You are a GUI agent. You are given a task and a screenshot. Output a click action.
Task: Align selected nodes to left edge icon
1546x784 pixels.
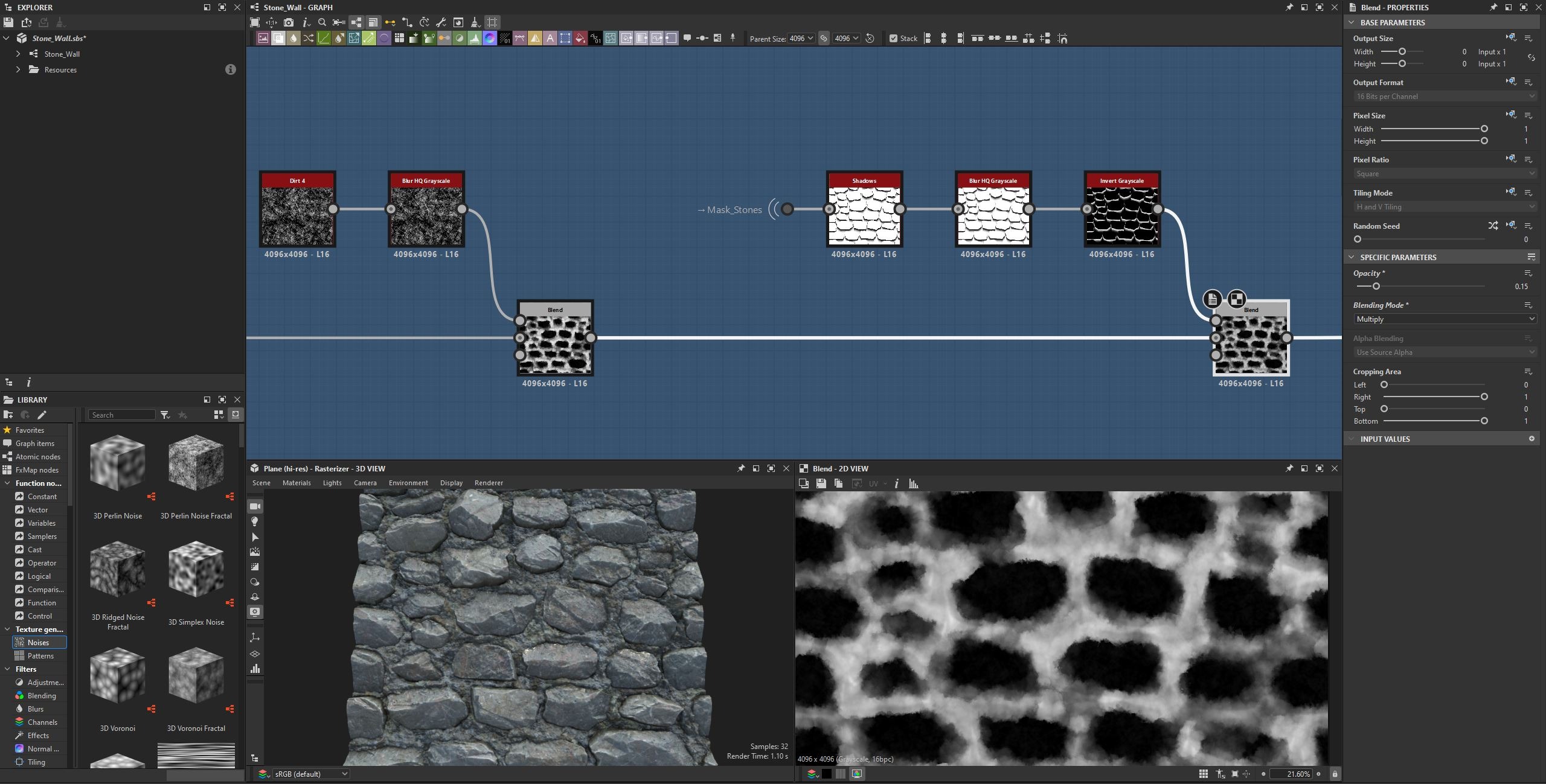tap(928, 38)
